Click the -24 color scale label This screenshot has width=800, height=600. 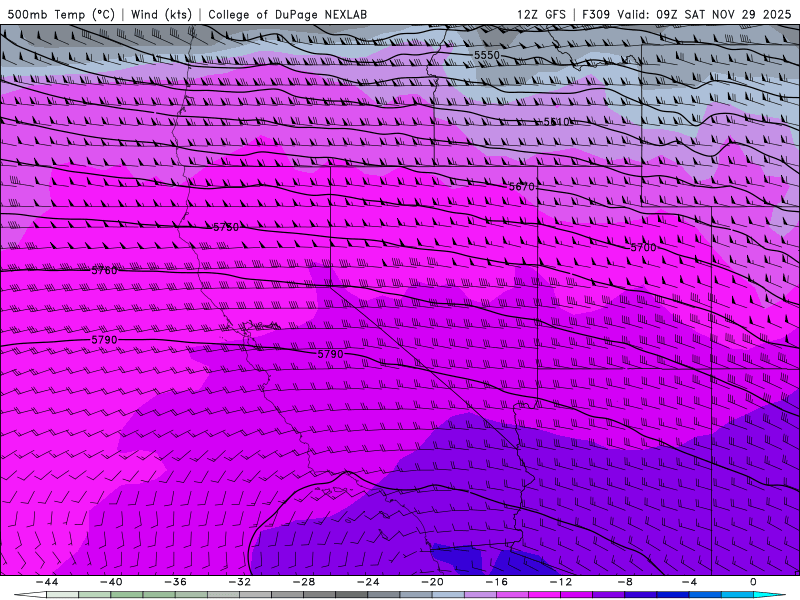pos(368,582)
